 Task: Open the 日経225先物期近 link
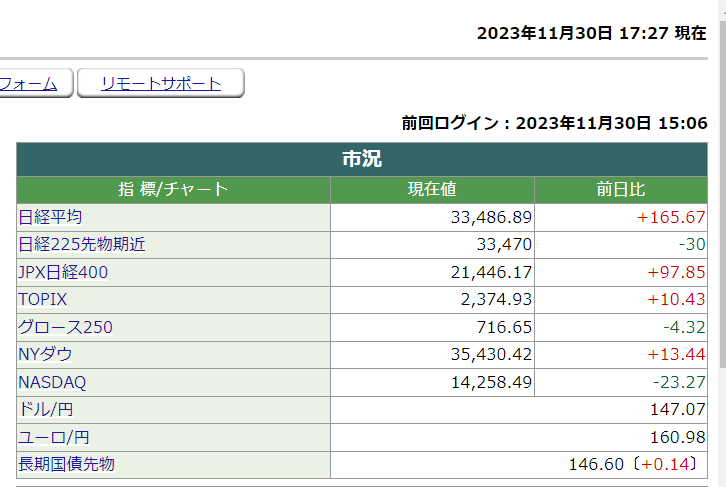pos(82,244)
